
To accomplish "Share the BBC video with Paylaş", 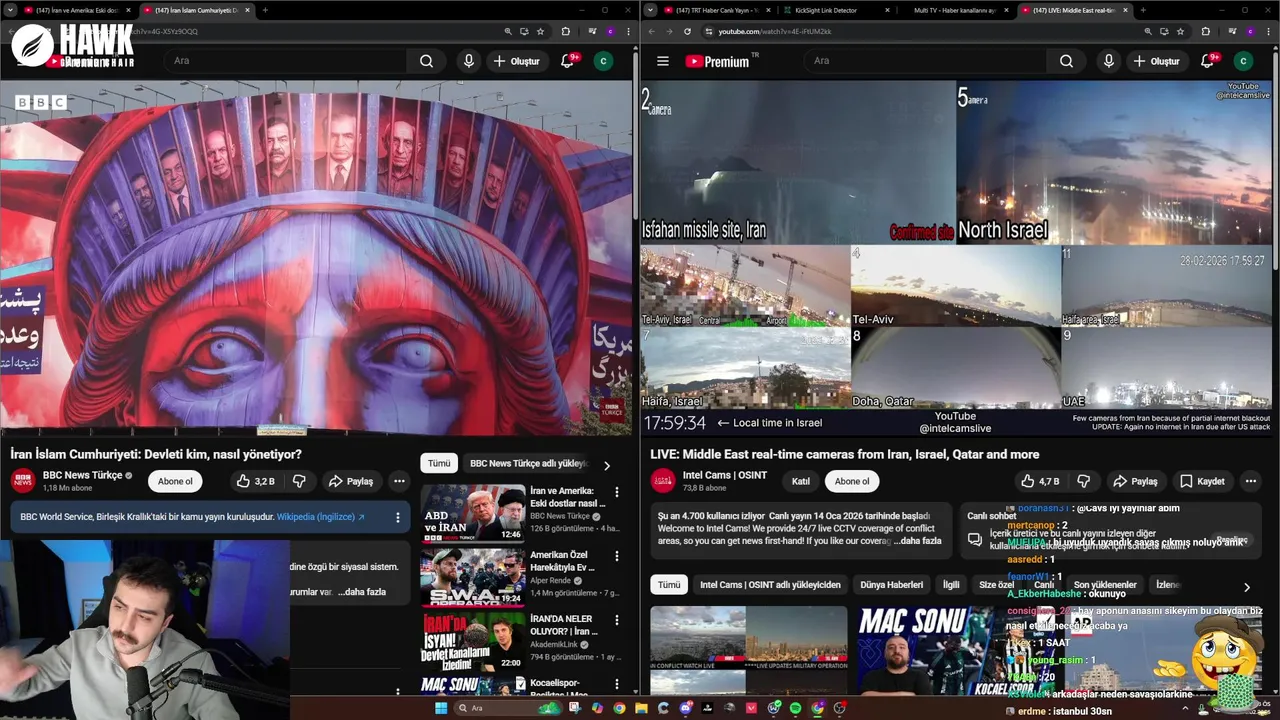I will click(x=350, y=481).
